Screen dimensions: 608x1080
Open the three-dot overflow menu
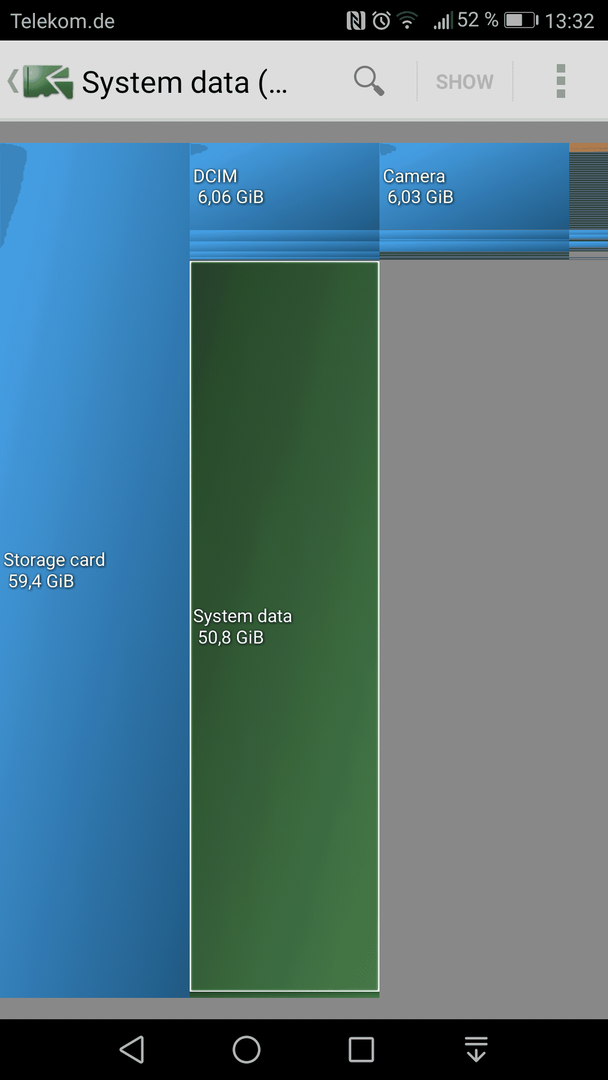tap(560, 81)
